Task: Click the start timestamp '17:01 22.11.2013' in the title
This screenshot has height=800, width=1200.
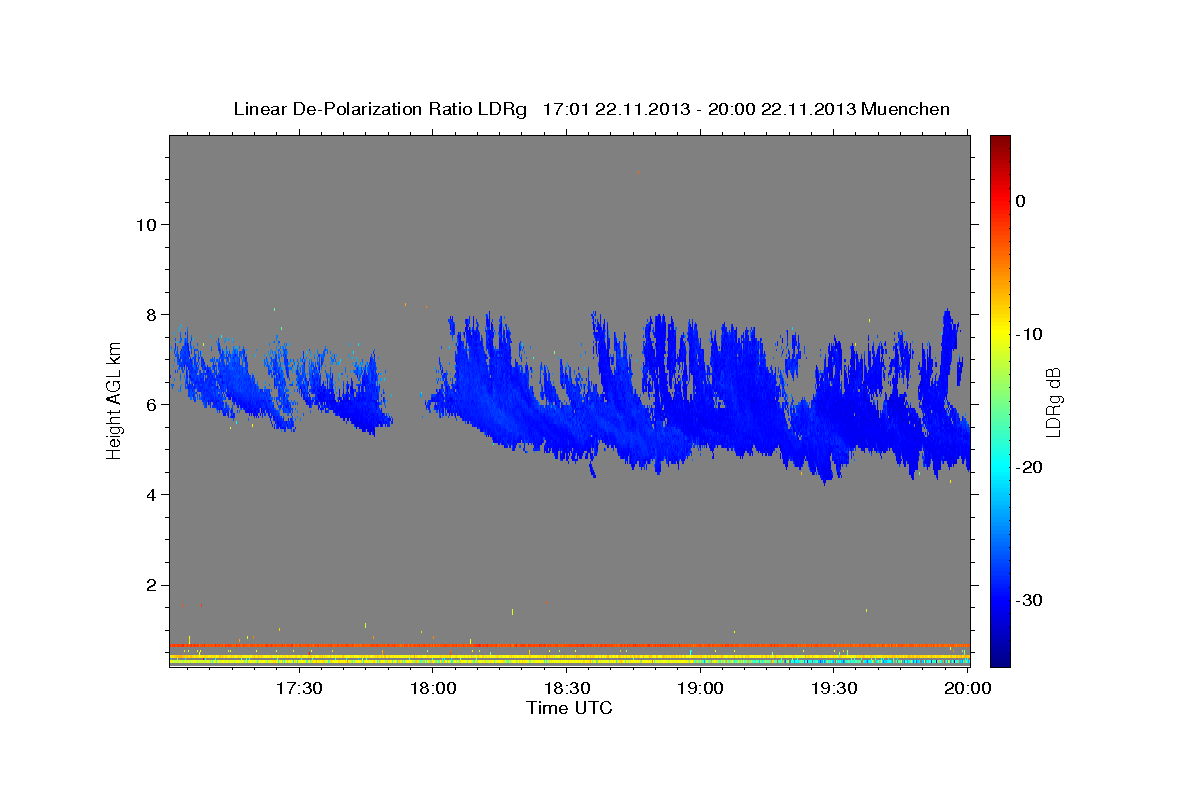Action: (616, 109)
